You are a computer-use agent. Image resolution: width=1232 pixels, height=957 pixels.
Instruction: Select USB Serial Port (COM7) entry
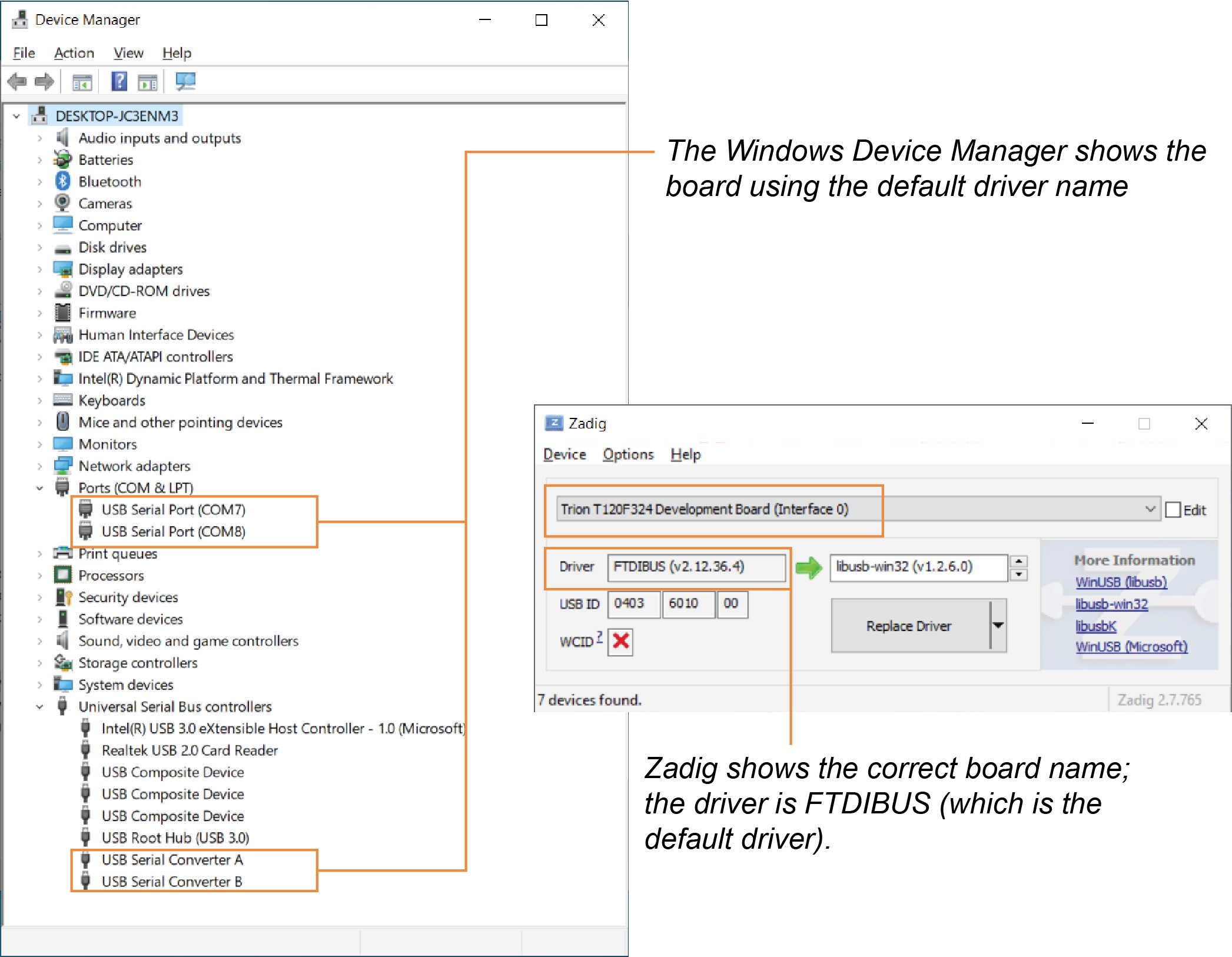coord(173,510)
